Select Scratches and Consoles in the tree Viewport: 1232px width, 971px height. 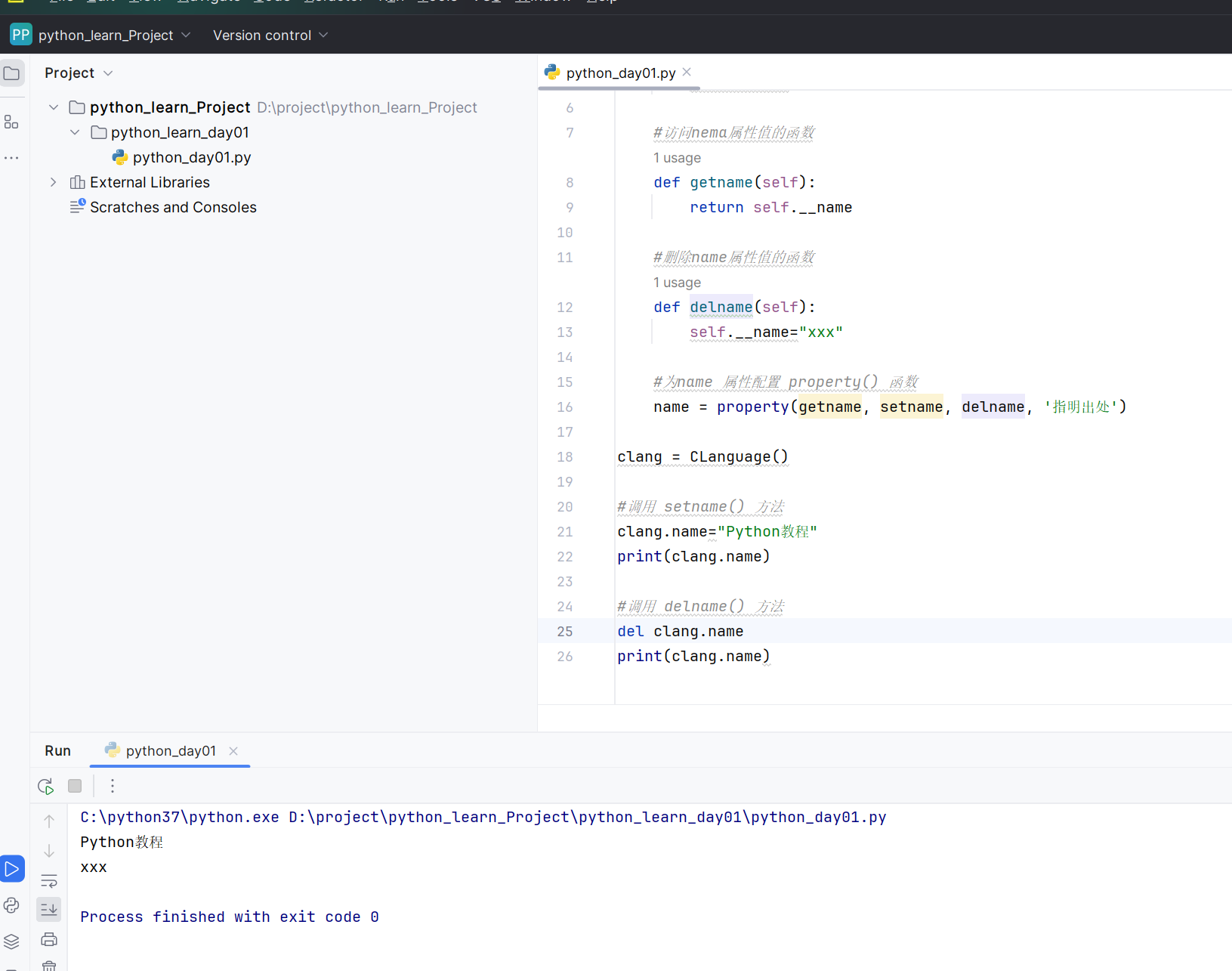[173, 207]
